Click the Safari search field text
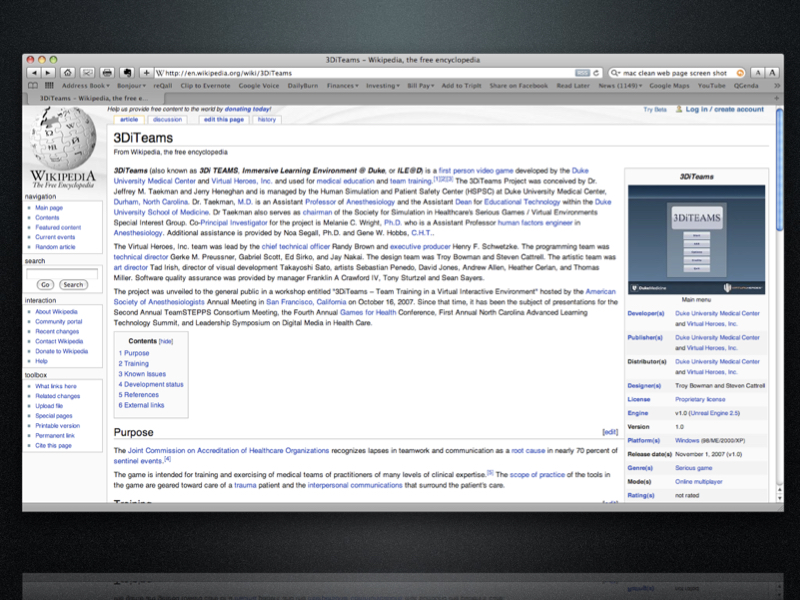Viewport: 800px width, 600px height. click(x=674, y=73)
